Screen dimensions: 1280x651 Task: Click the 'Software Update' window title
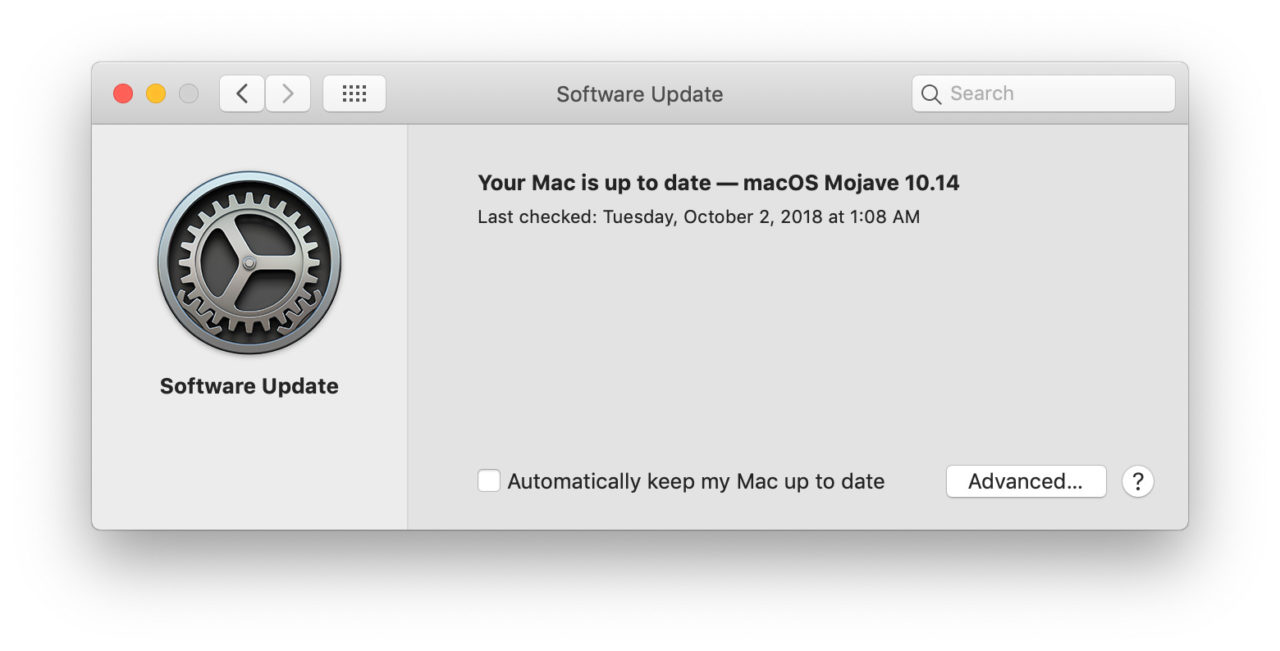coord(640,94)
